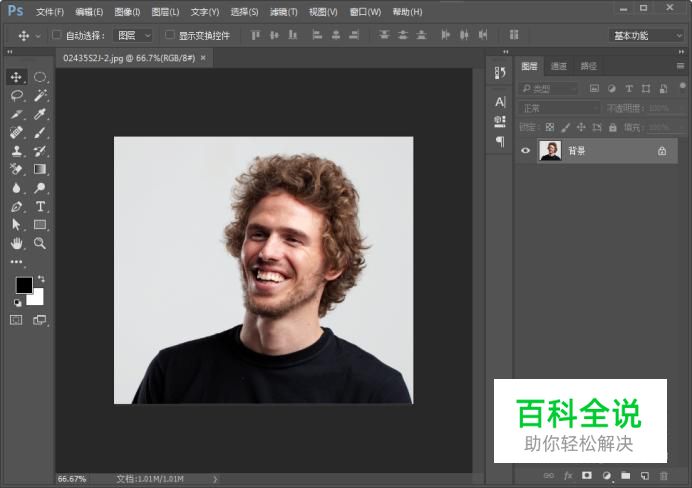Select the Spot Healing Brush tool
This screenshot has width=692, height=488.
pyautogui.click(x=16, y=132)
